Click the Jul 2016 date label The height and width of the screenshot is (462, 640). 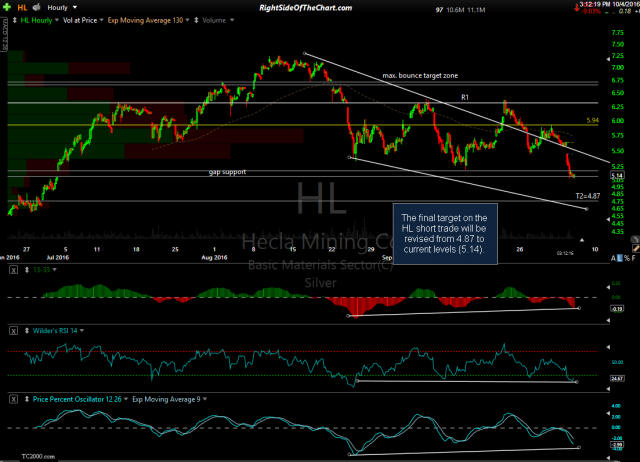point(58,257)
